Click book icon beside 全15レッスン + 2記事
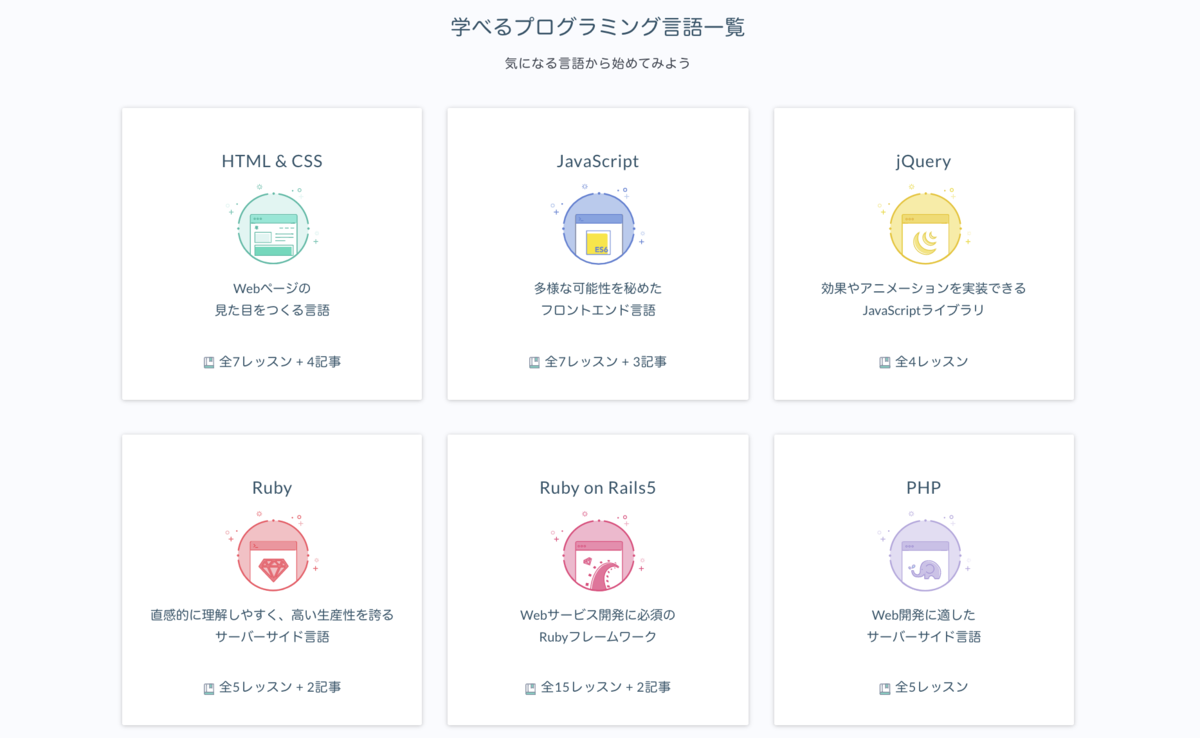 coord(531,688)
